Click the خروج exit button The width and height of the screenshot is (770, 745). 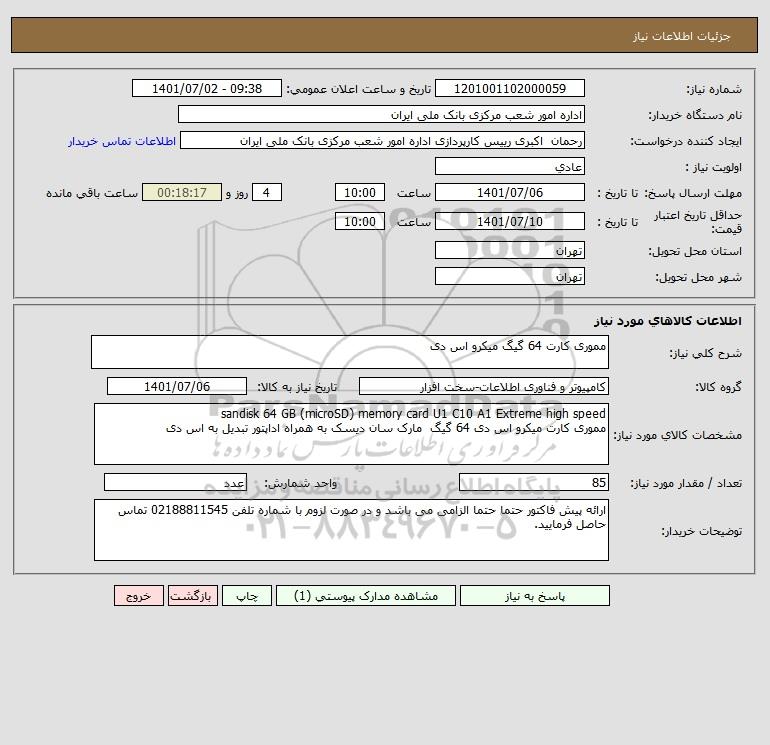pos(138,596)
